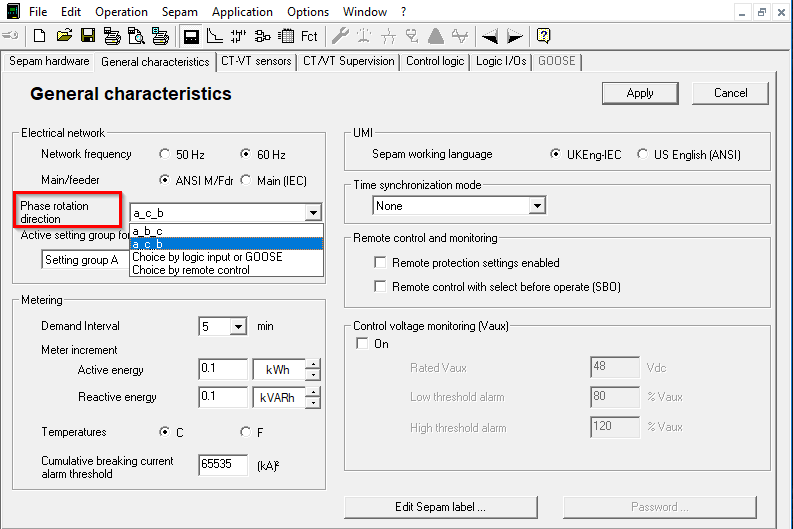The height and width of the screenshot is (529, 793).
Task: Click Cumulative breaking current threshold field
Action: point(223,465)
